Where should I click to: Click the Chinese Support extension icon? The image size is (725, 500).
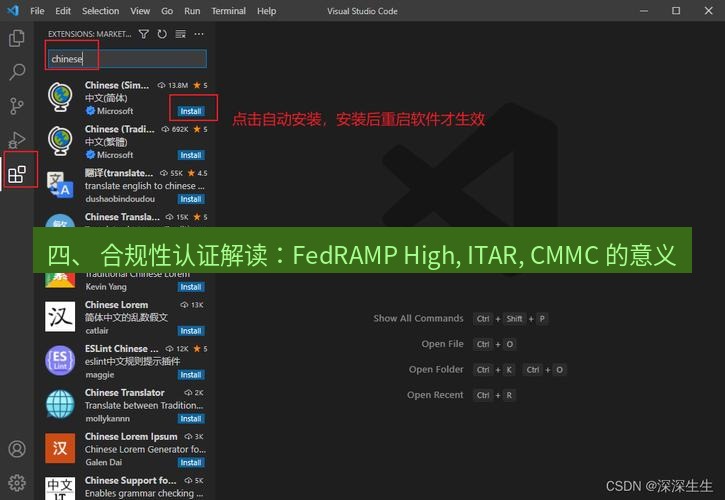click(x=60, y=488)
